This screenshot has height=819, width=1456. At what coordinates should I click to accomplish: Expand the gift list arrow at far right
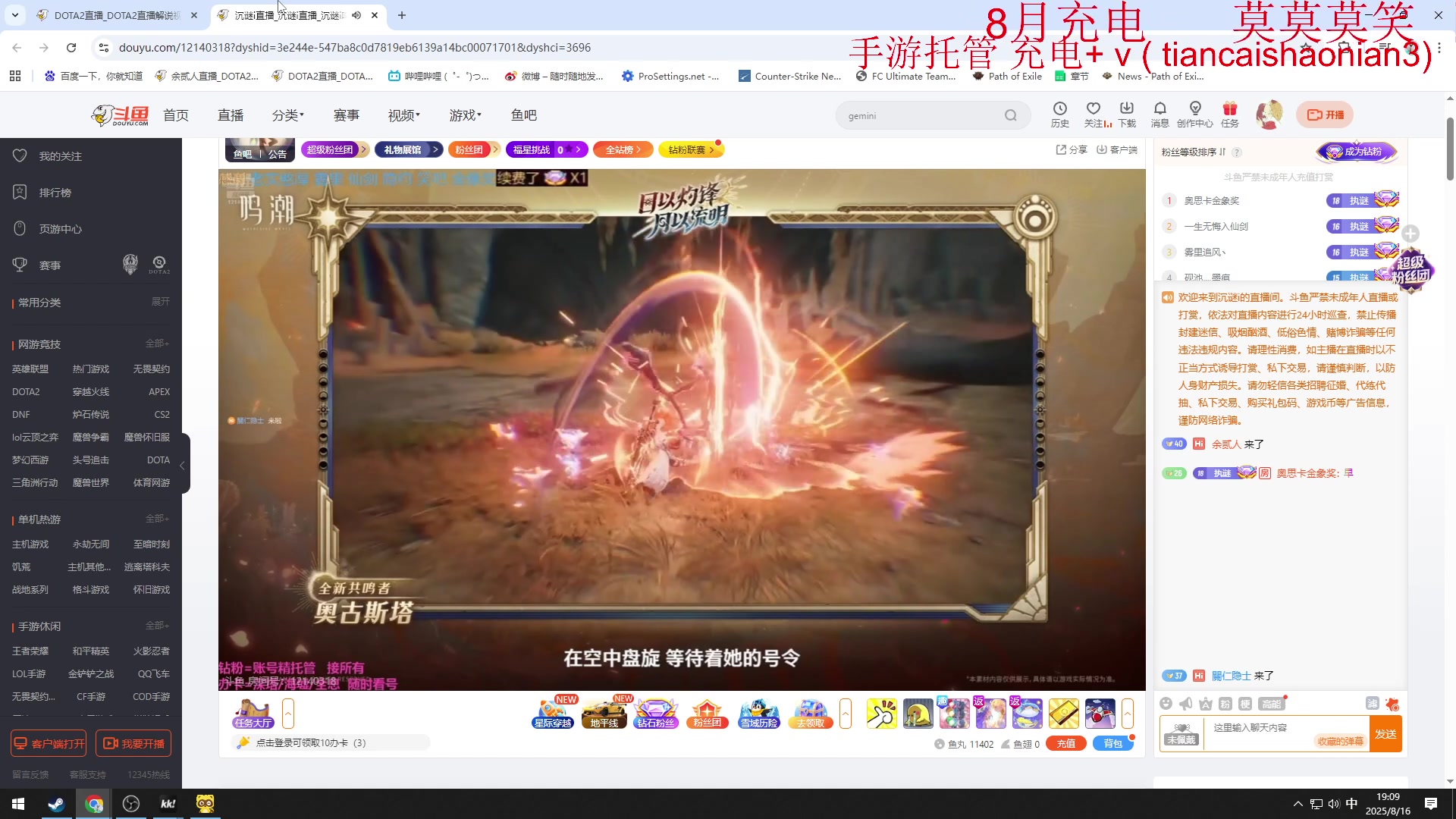click(x=1128, y=714)
